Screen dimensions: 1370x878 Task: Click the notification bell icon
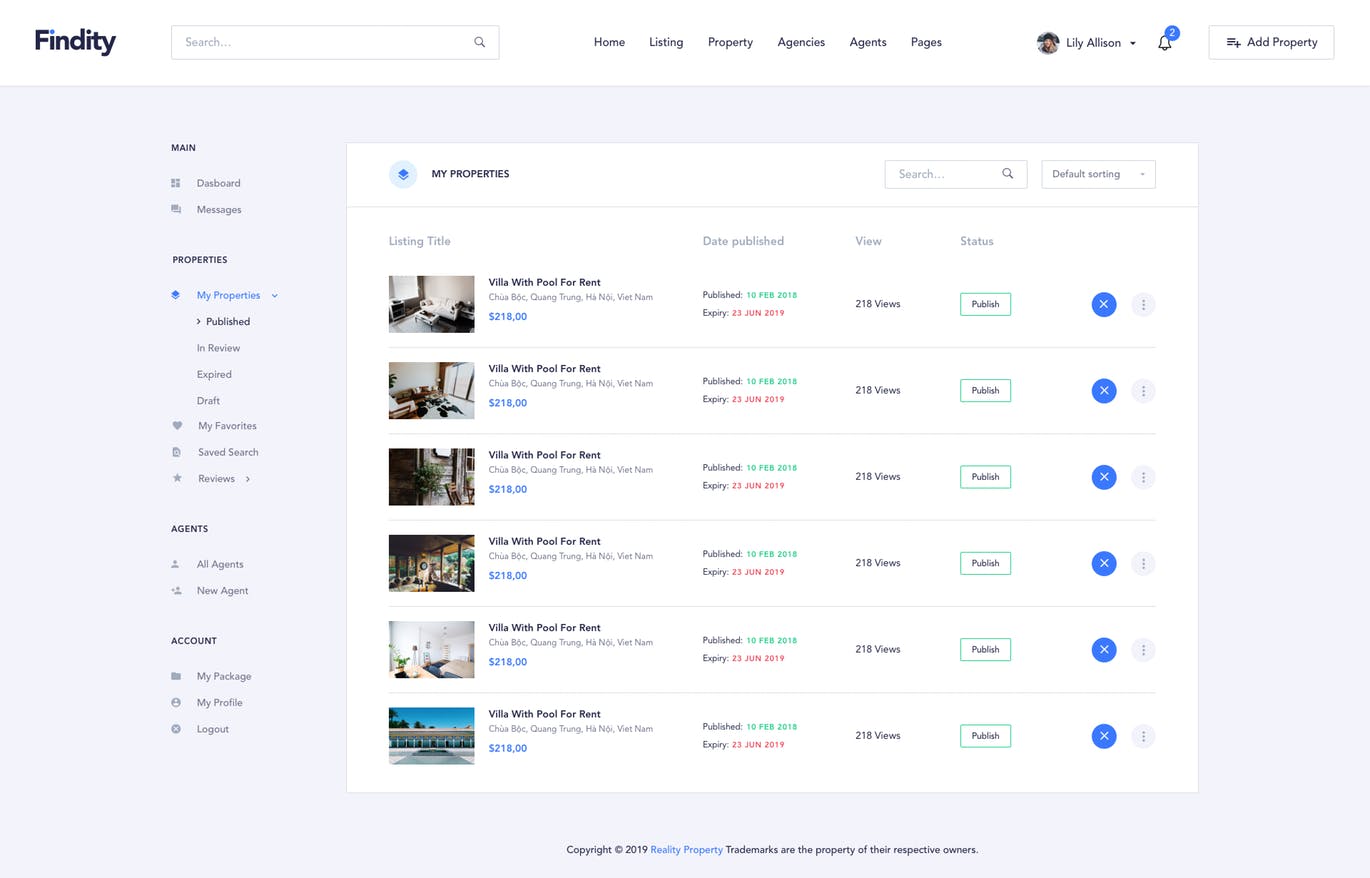[1164, 43]
